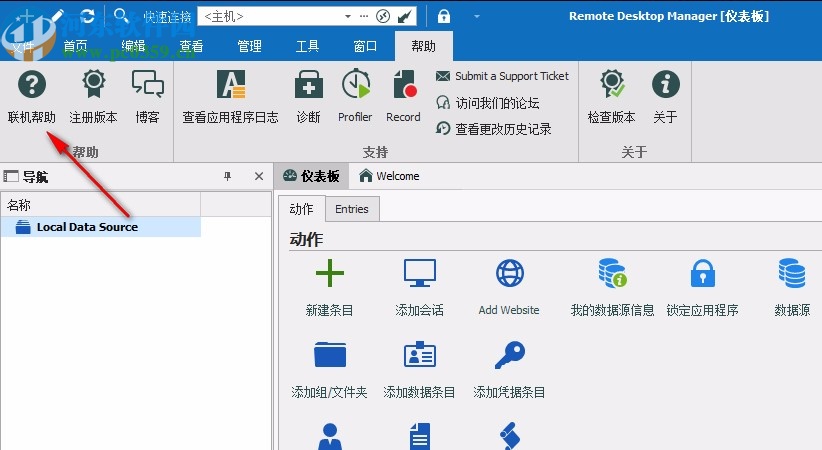Click the user icon in the dashboard's bottom row
Screen dimensions: 822x450
point(330,436)
